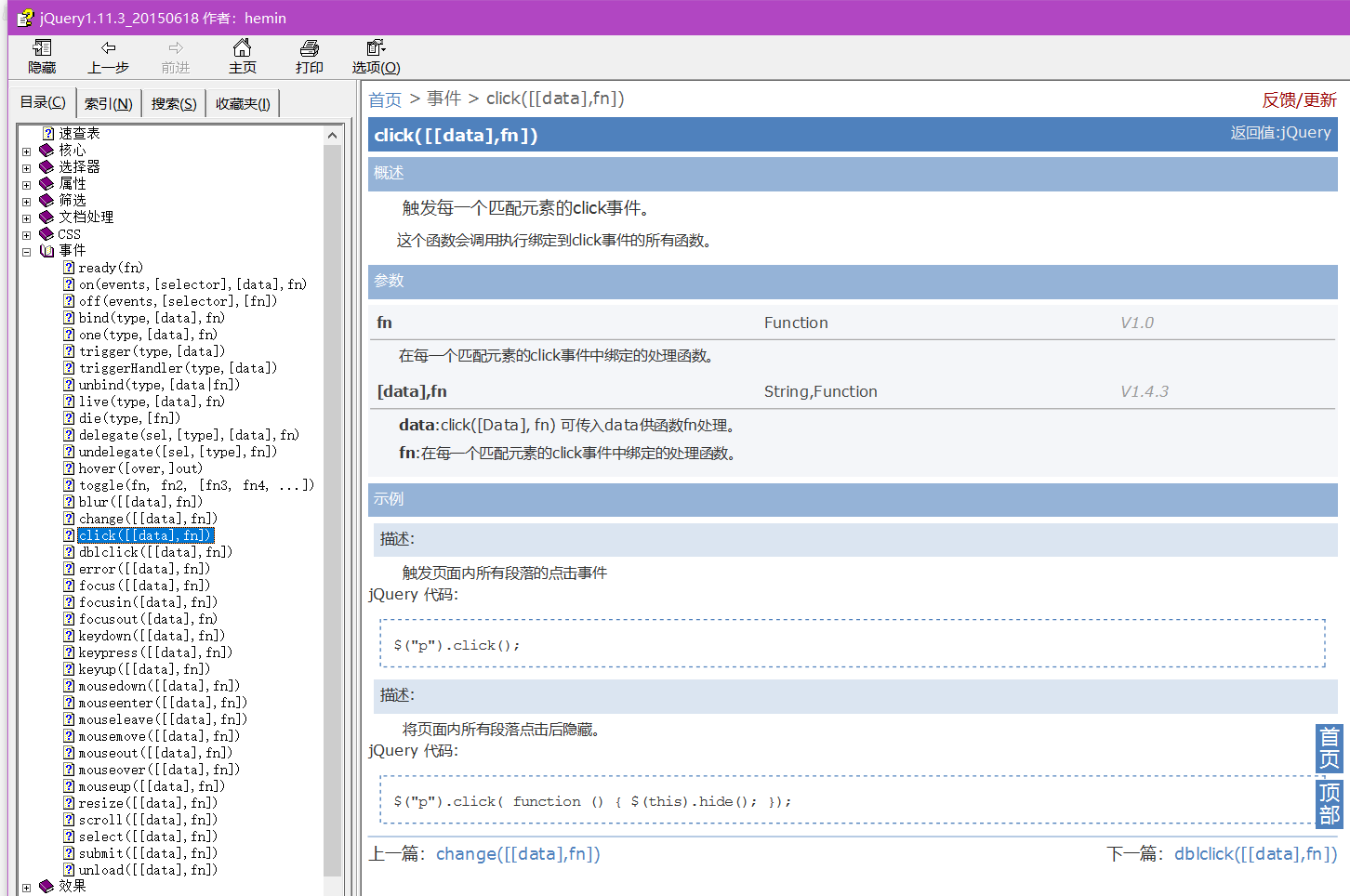Switch to the 索引(N) tab
Screen dimensions: 1350x896
[x=108, y=103]
